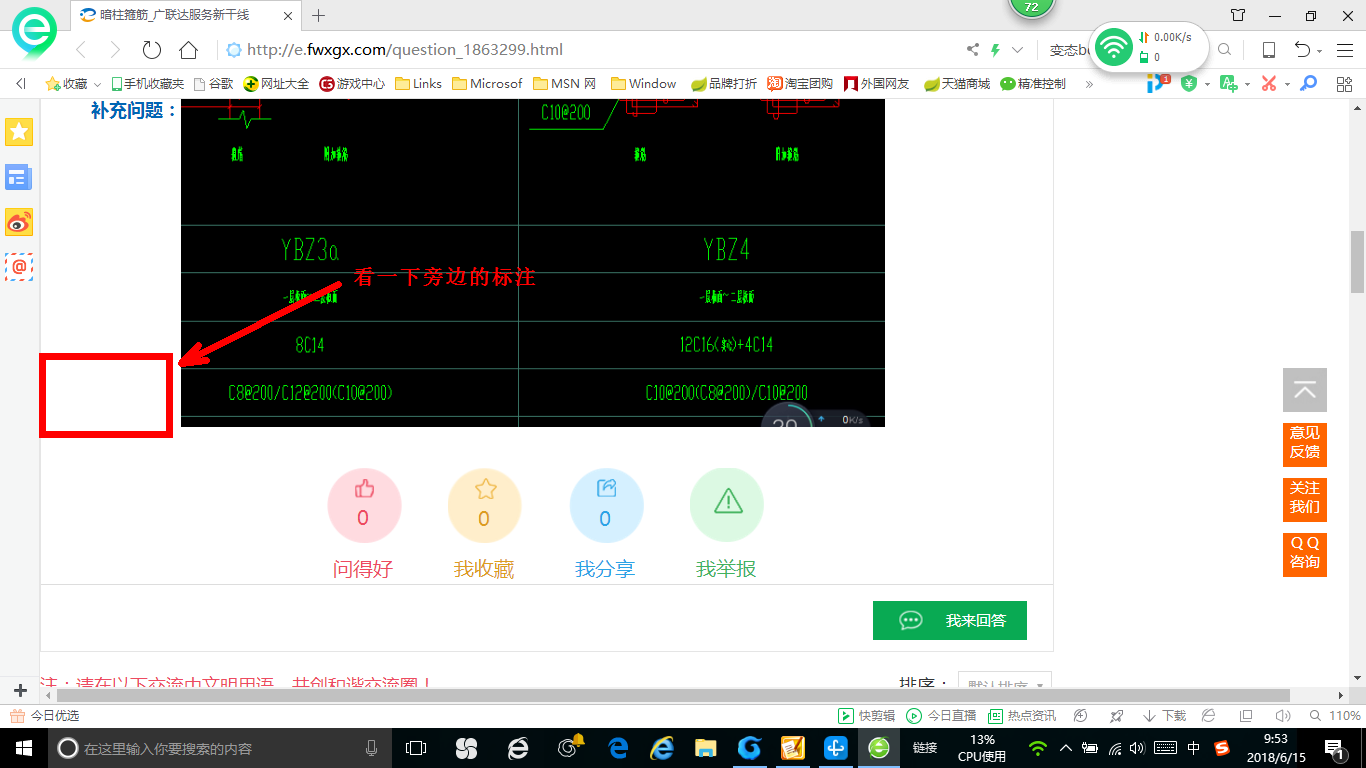Open the Edge browser taskbar icon
The width and height of the screenshot is (1366, 768).
pyautogui.click(x=618, y=748)
